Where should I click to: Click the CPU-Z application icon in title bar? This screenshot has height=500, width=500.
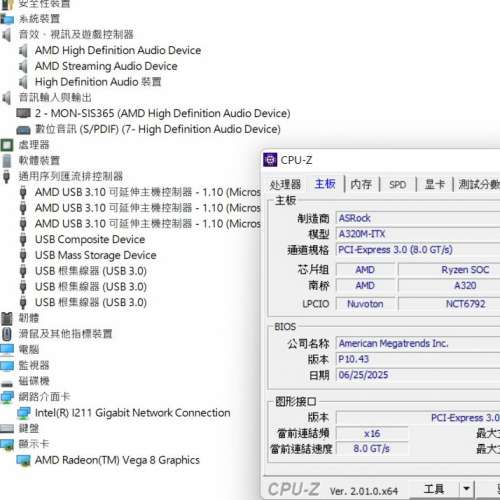(x=270, y=160)
